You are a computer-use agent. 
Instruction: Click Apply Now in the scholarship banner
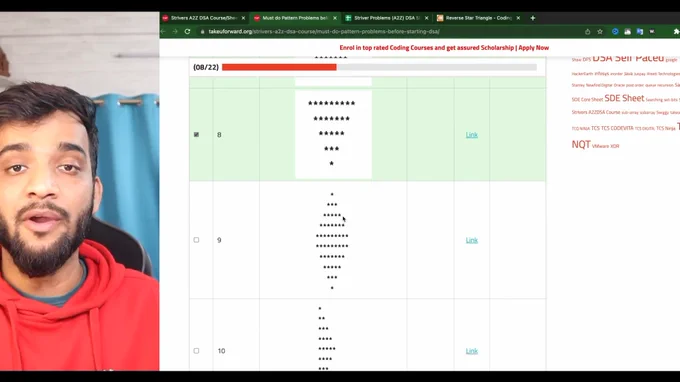[x=533, y=48]
